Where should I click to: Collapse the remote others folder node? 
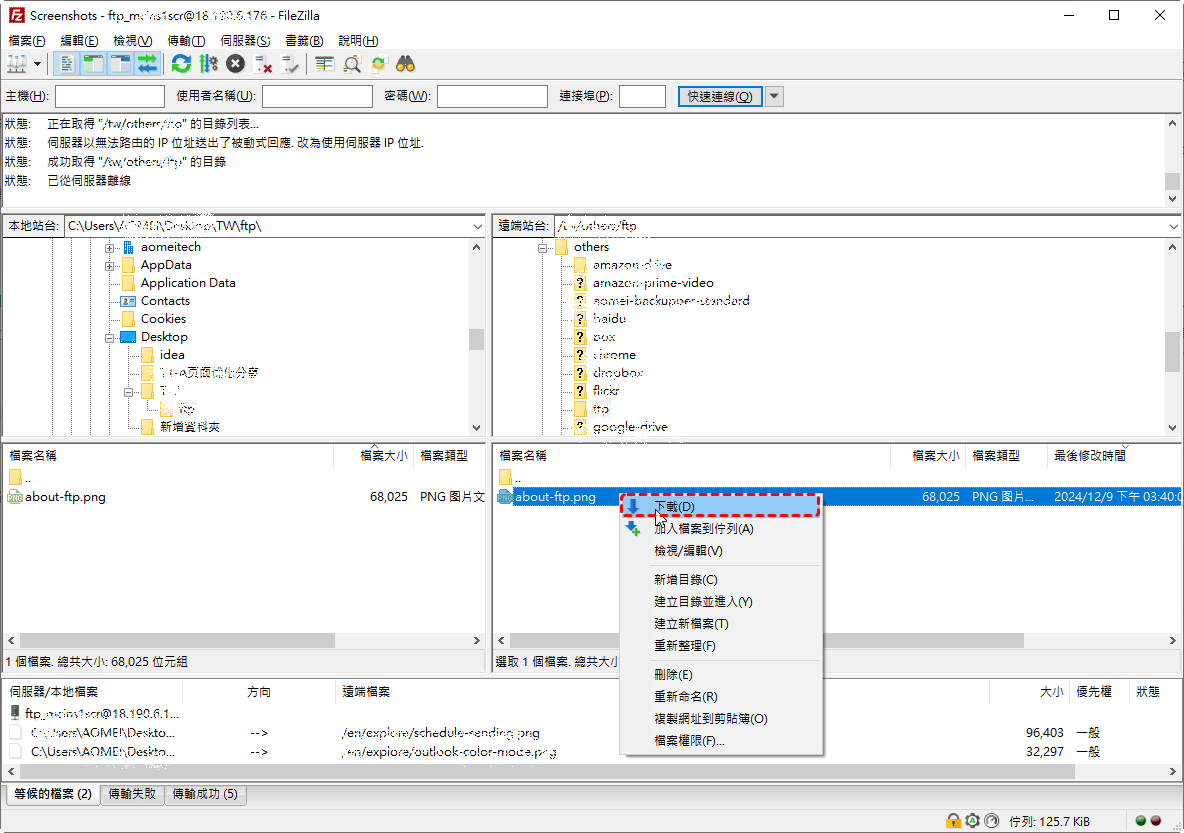(542, 248)
